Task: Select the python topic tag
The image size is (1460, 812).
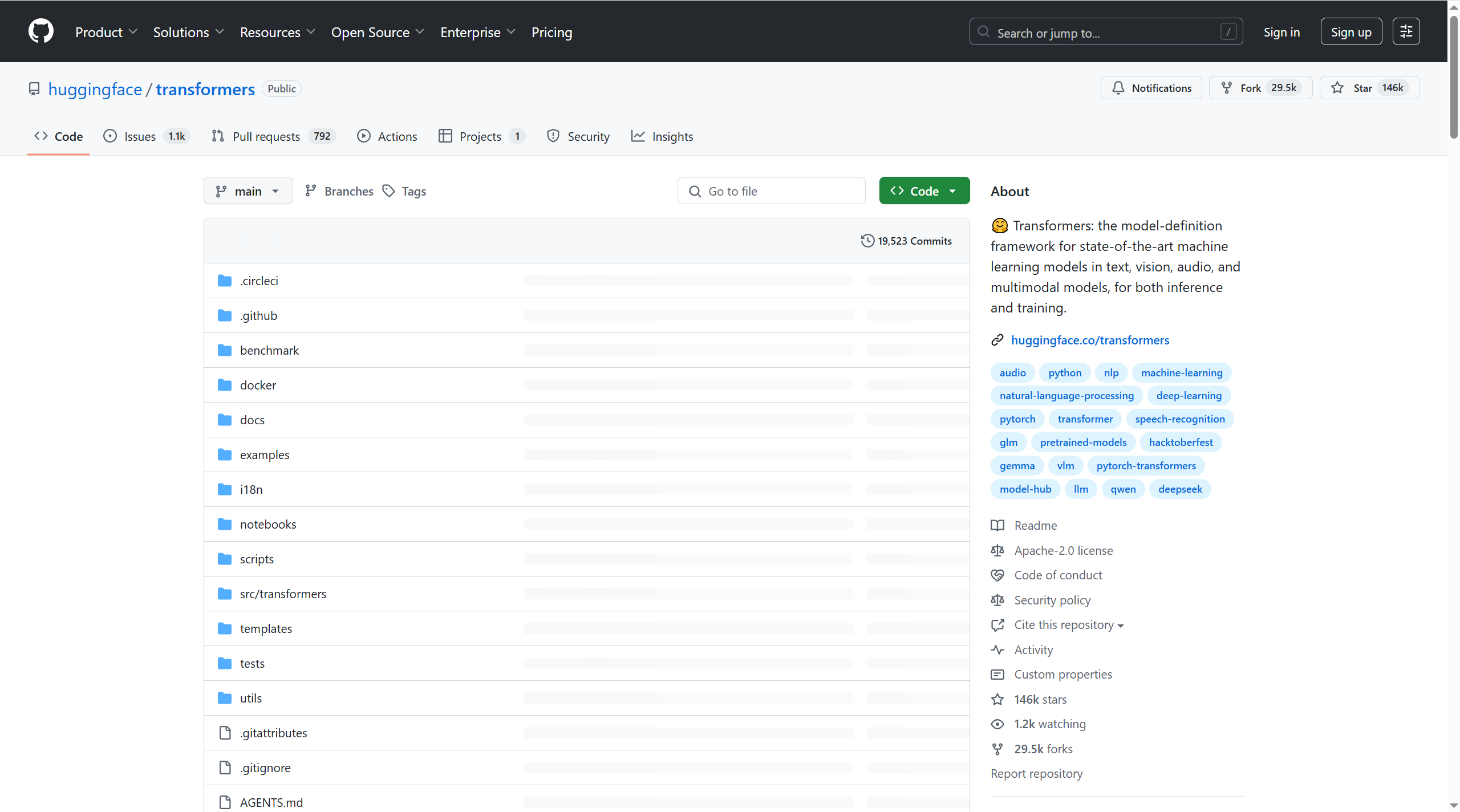Action: point(1065,372)
